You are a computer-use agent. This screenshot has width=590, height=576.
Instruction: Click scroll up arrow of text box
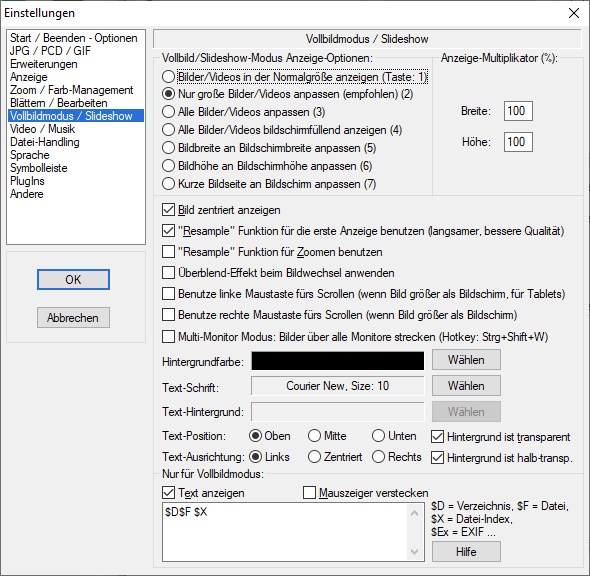[415, 513]
